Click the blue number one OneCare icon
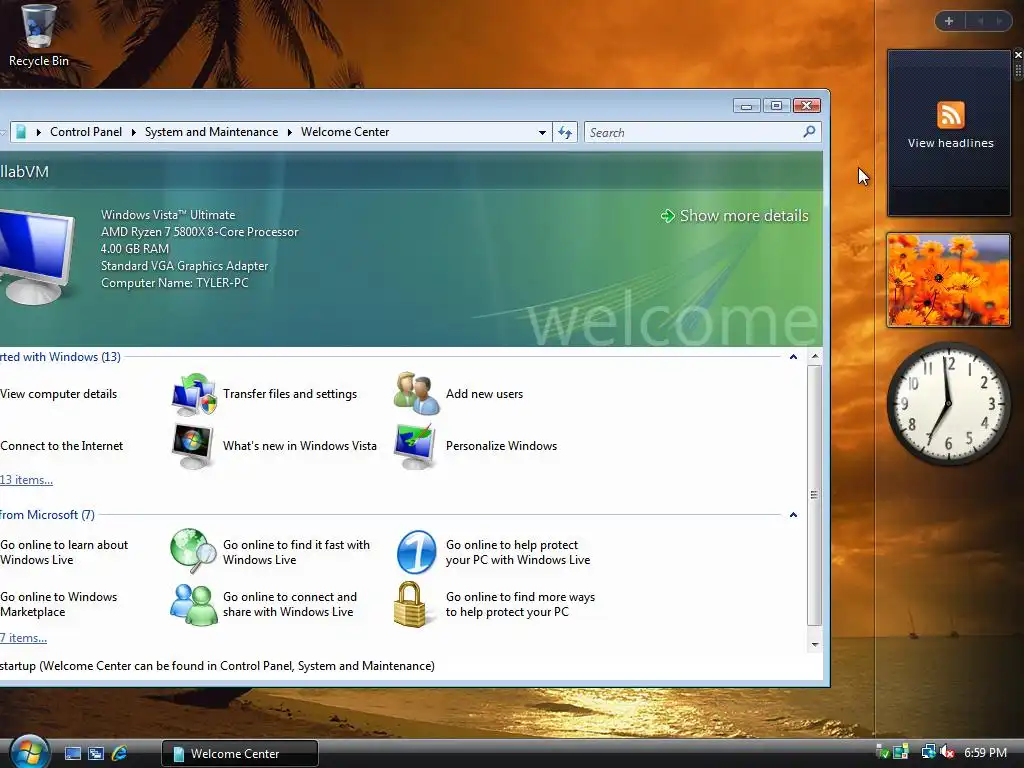Image resolution: width=1024 pixels, height=768 pixels. (416, 552)
